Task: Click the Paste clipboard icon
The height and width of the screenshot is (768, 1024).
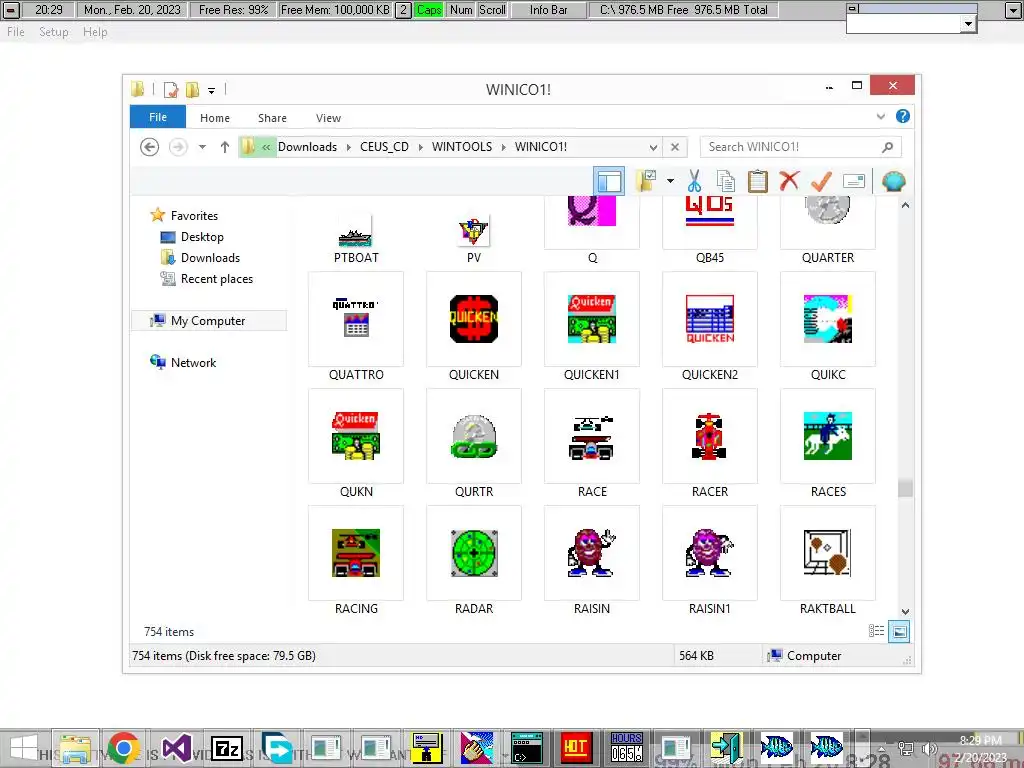Action: tap(758, 181)
